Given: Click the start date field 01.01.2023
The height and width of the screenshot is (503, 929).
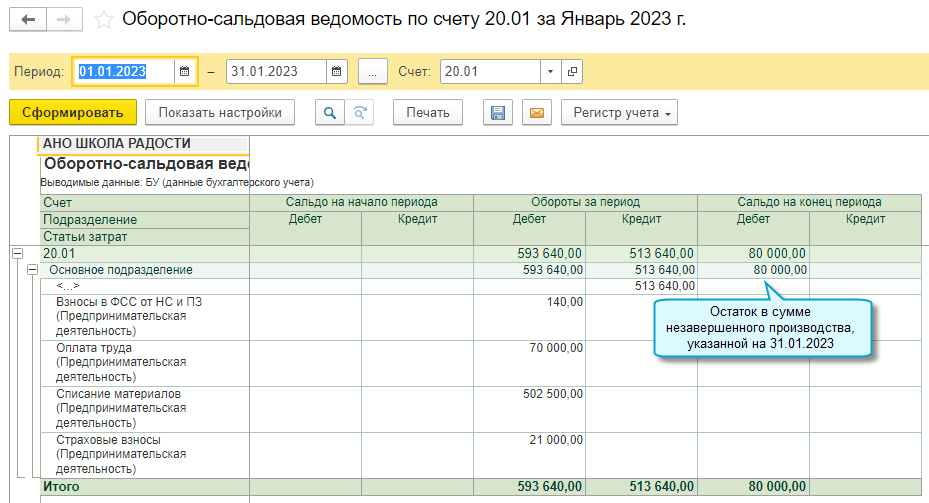Looking at the screenshot, I should (x=124, y=72).
